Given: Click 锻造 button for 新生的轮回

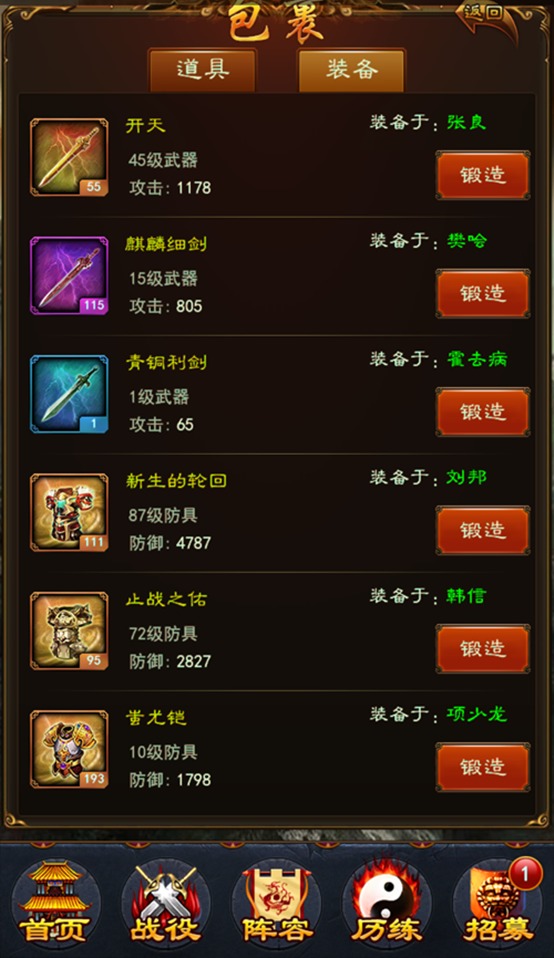Looking at the screenshot, I should click(x=483, y=531).
